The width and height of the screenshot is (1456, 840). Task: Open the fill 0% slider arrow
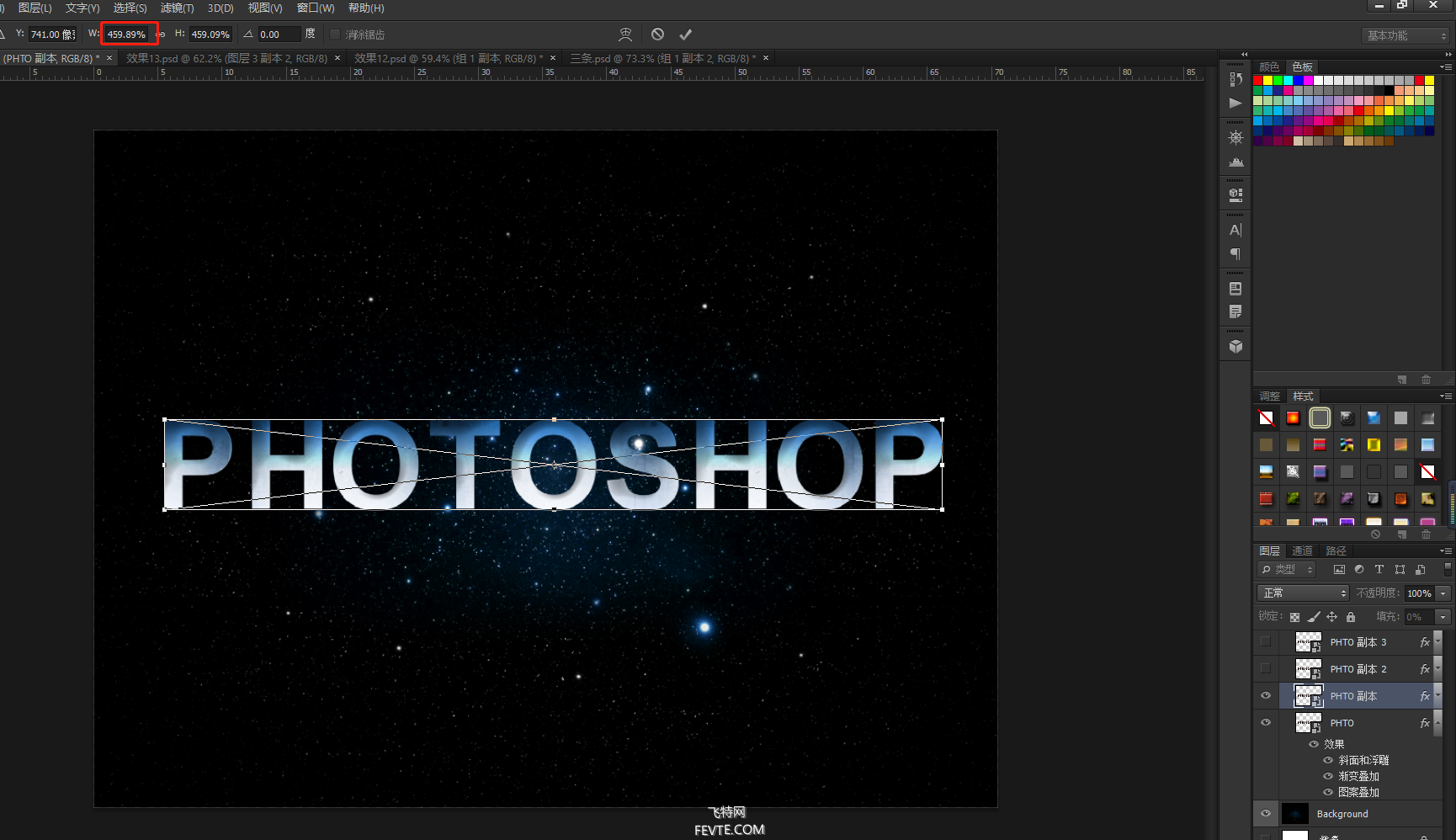tap(1443, 617)
